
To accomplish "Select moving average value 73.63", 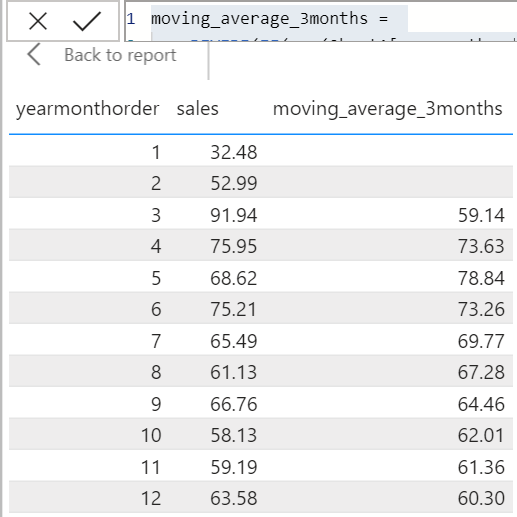I will tap(481, 246).
